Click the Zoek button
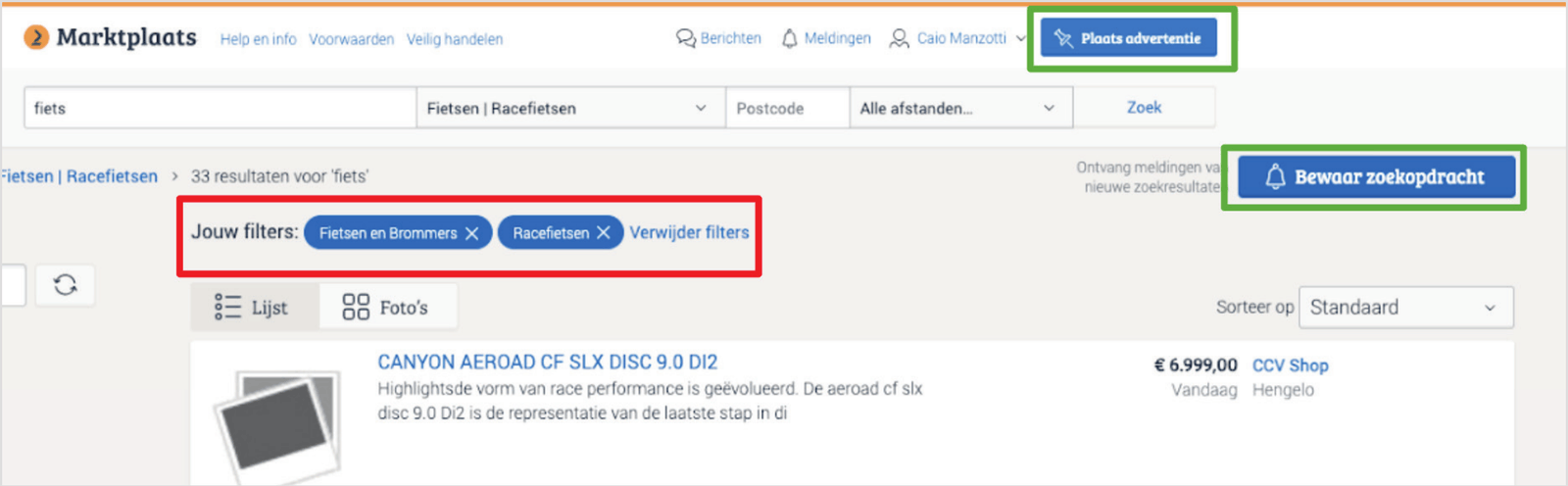This screenshot has height=486, width=1568. tap(1144, 108)
